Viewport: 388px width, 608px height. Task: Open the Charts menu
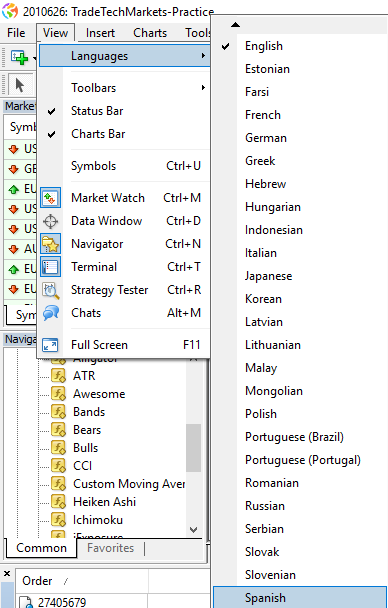(150, 33)
